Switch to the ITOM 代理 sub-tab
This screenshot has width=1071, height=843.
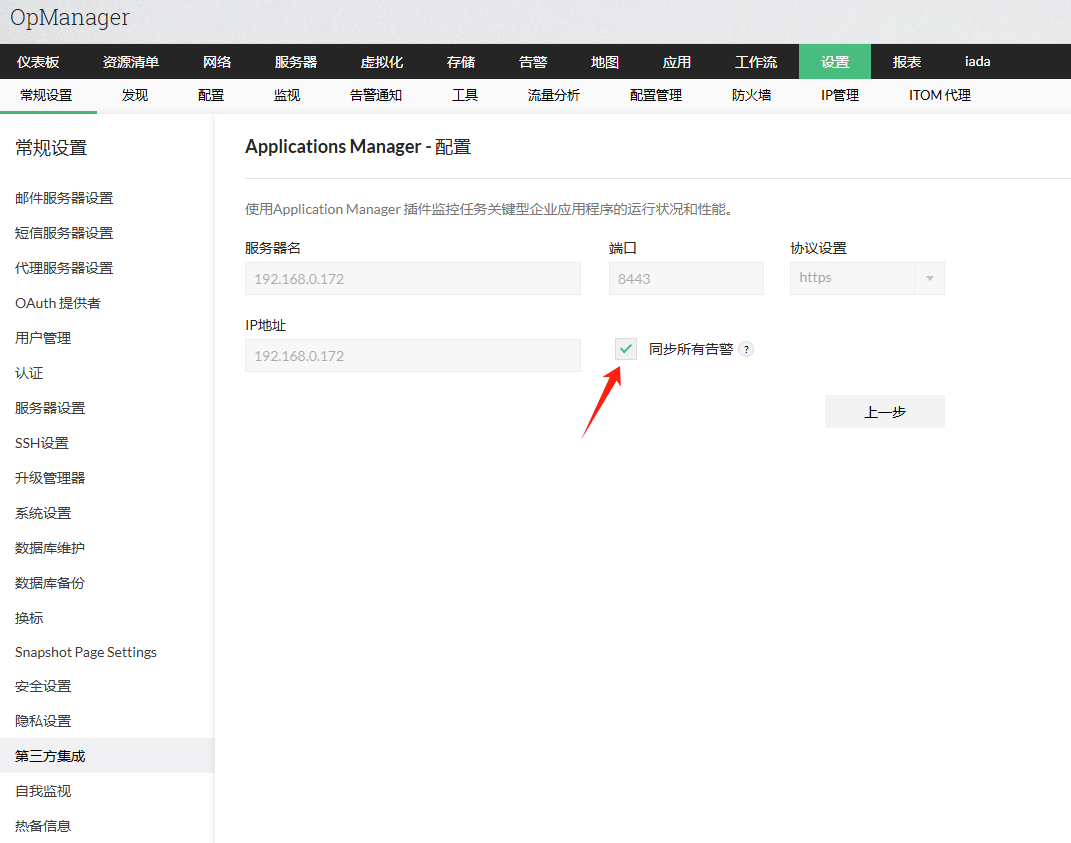(x=940, y=96)
